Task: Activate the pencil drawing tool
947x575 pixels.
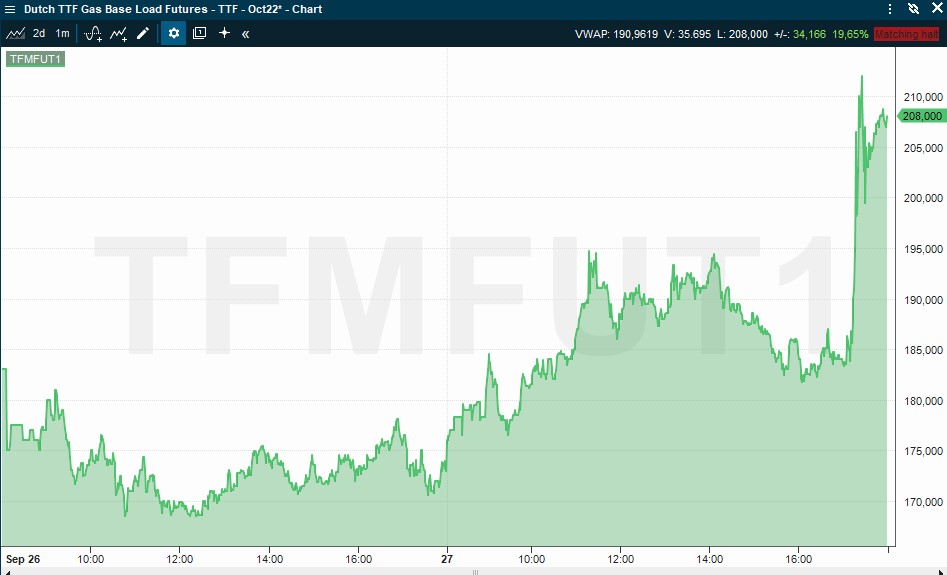Action: click(x=143, y=33)
